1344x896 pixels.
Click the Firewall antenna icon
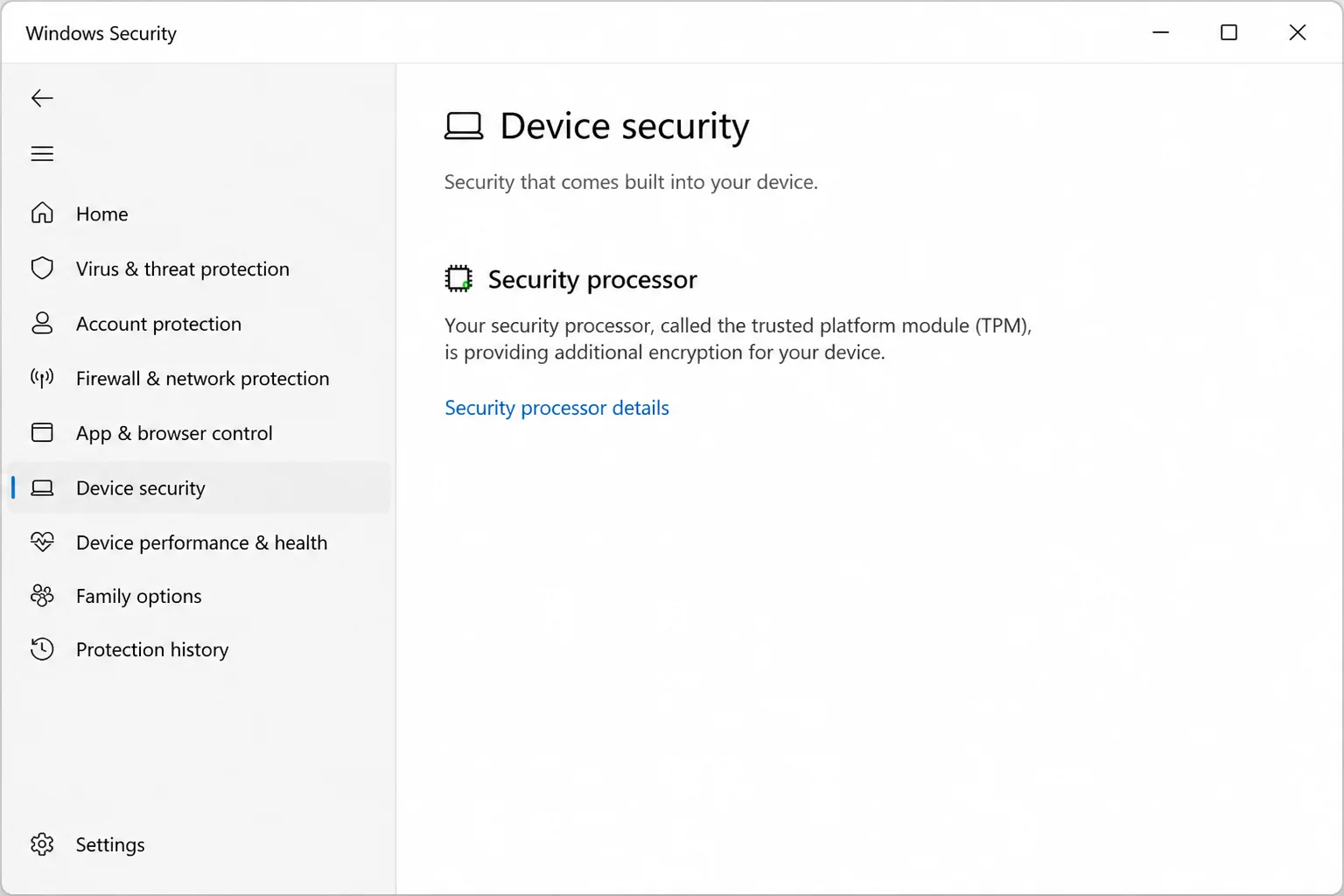pyautogui.click(x=42, y=378)
